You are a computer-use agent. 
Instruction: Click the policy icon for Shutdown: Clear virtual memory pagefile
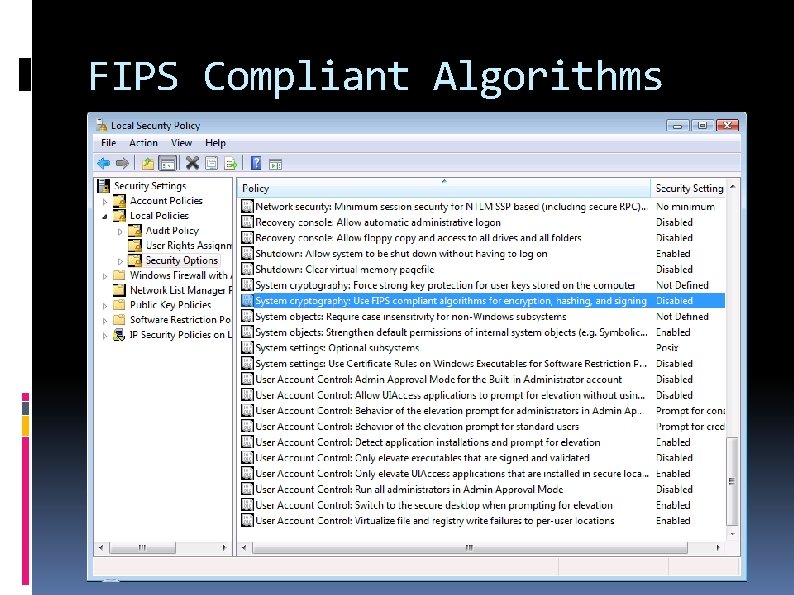click(247, 269)
